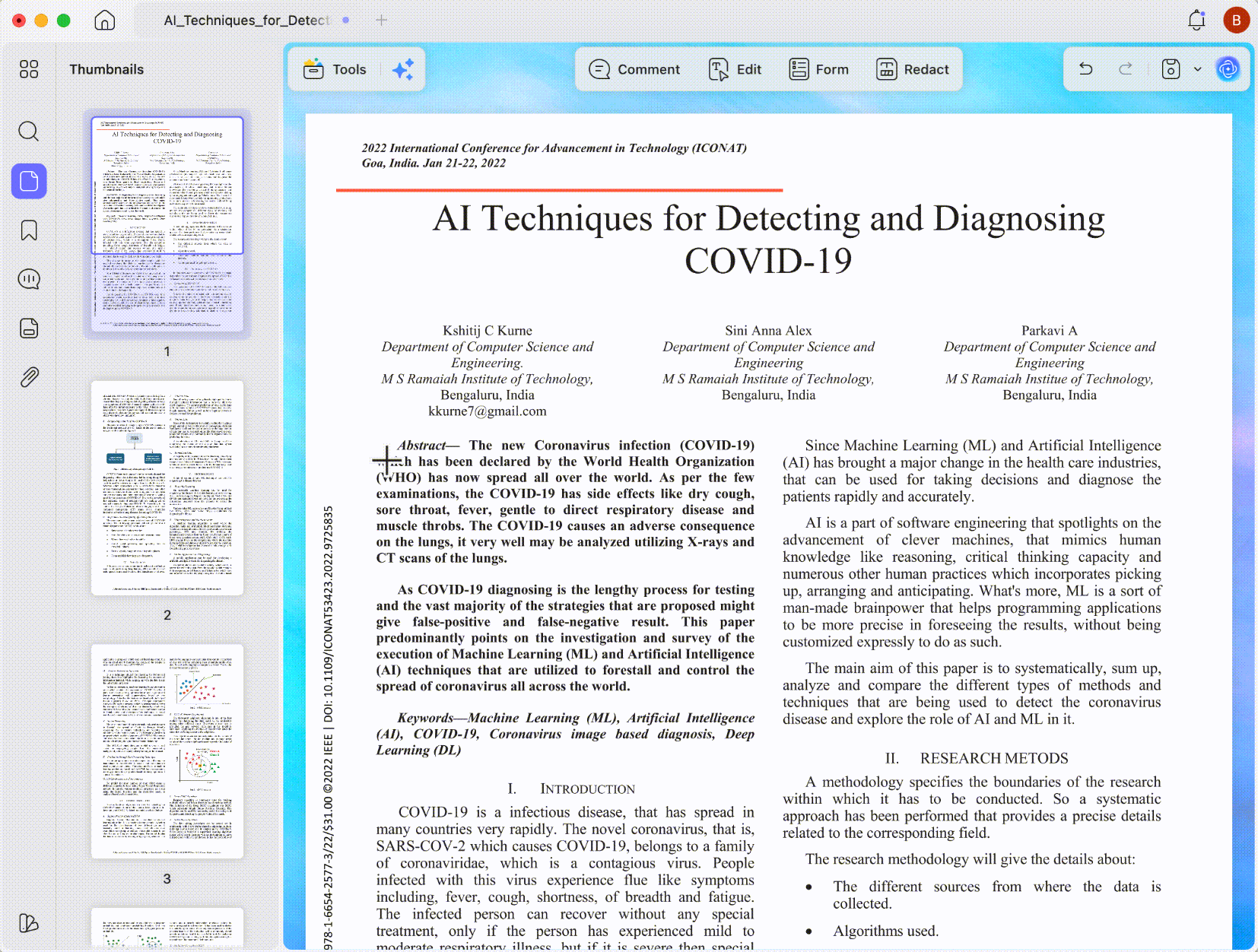Click the undo arrow button

[x=1086, y=69]
